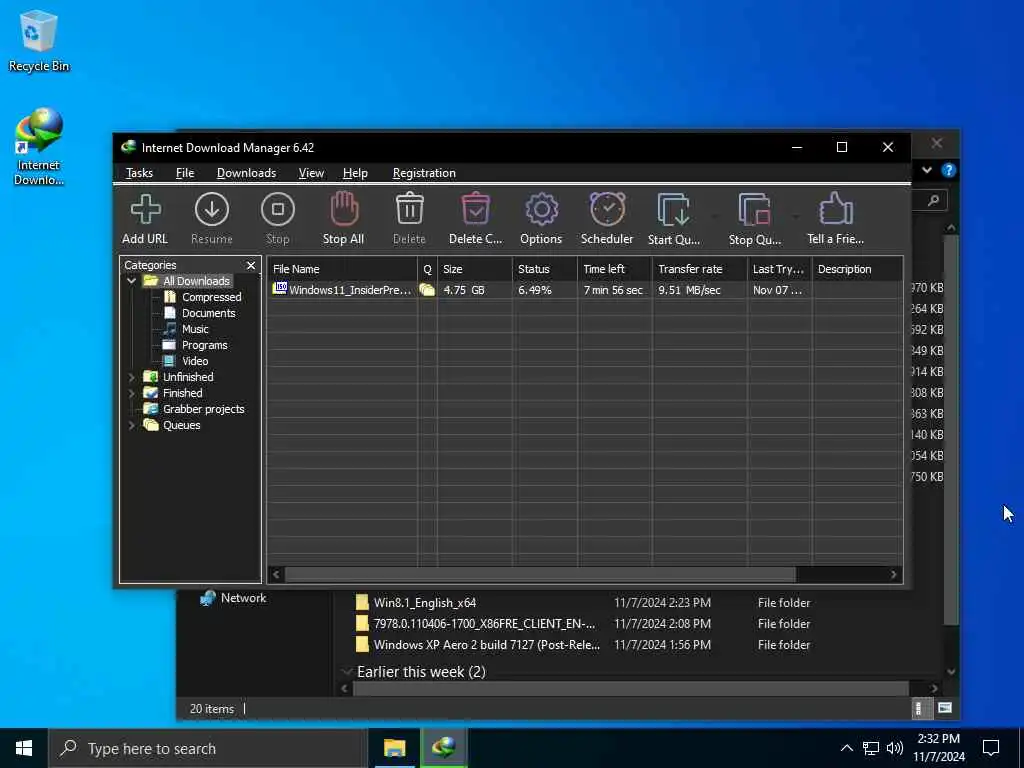Viewport: 1024px width, 768px height.
Task: Expand the Queues category
Action: point(131,425)
